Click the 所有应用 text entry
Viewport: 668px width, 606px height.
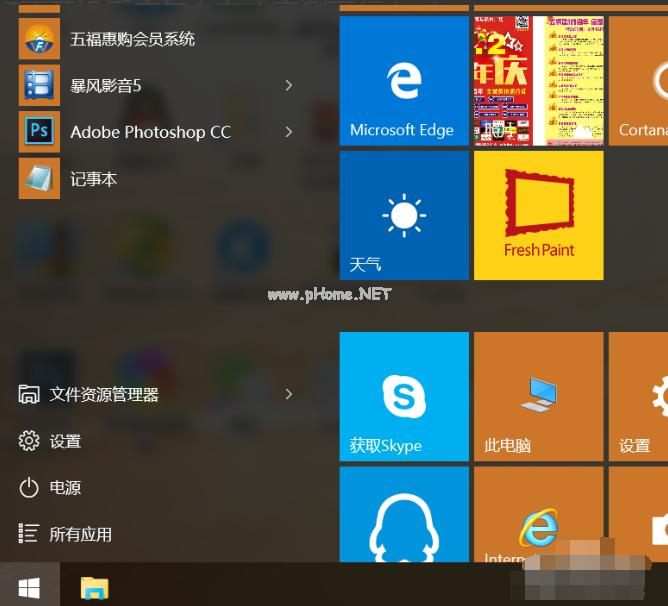click(x=81, y=534)
